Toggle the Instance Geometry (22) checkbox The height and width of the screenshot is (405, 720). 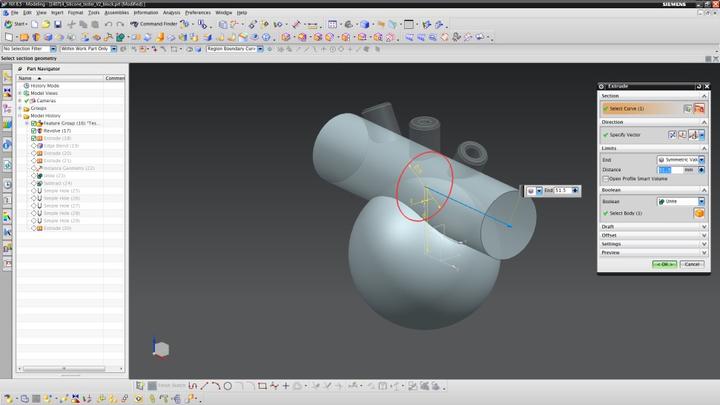point(34,168)
